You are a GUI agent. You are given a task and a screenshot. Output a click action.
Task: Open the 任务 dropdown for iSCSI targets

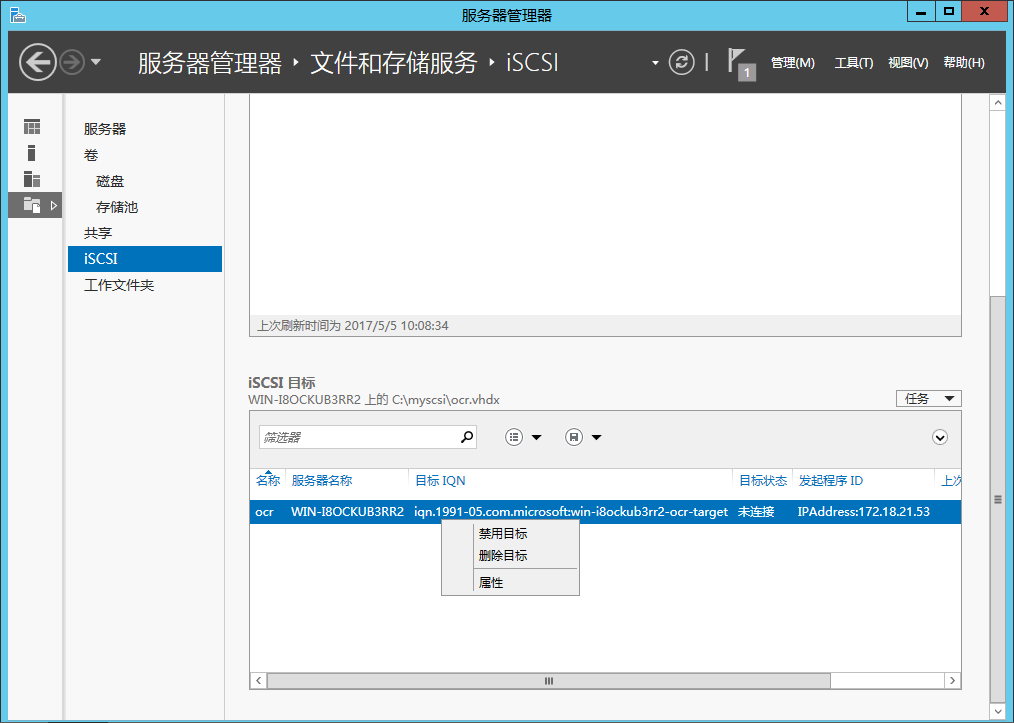click(928, 398)
